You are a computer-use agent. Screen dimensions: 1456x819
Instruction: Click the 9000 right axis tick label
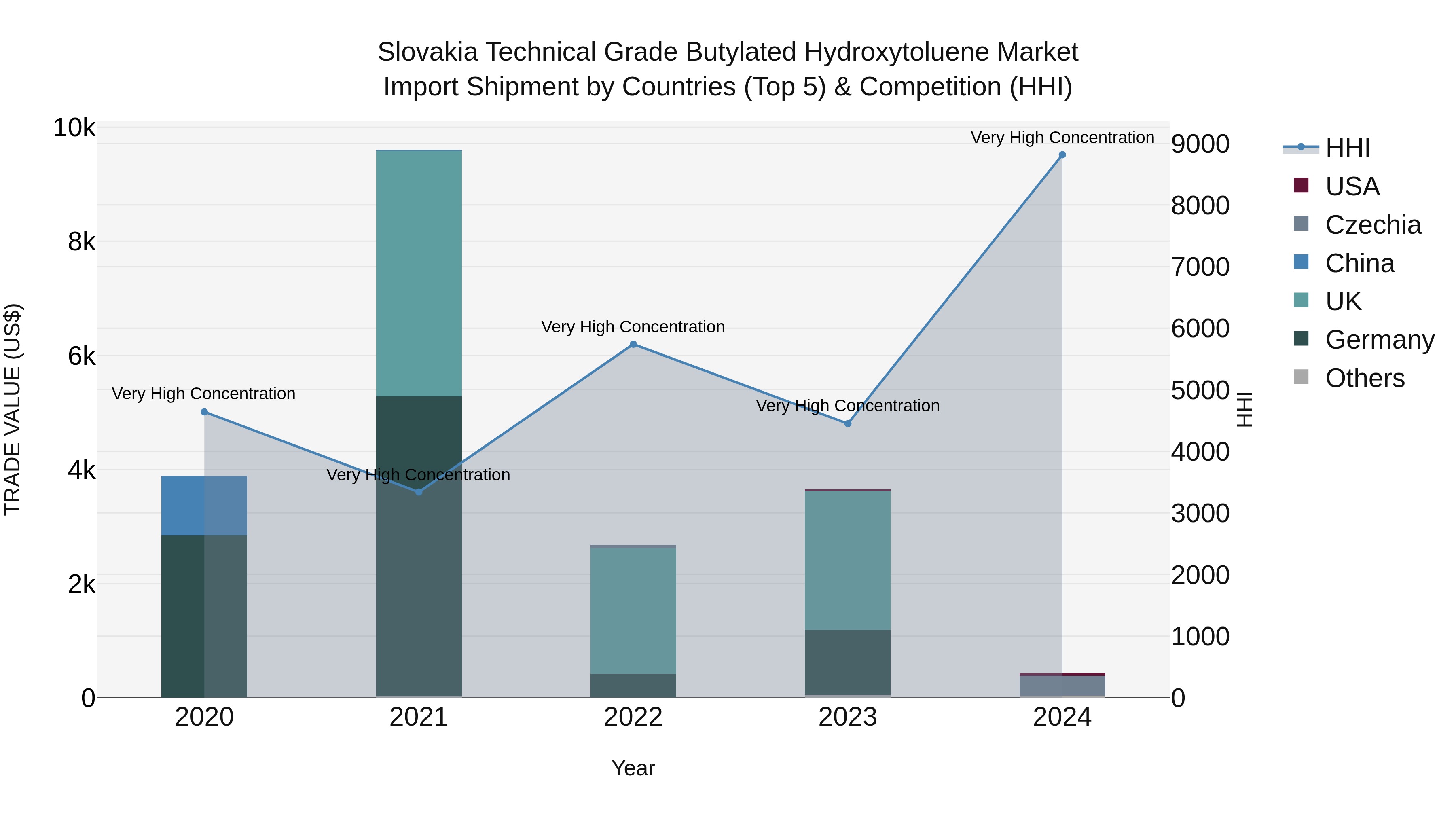click(1200, 144)
